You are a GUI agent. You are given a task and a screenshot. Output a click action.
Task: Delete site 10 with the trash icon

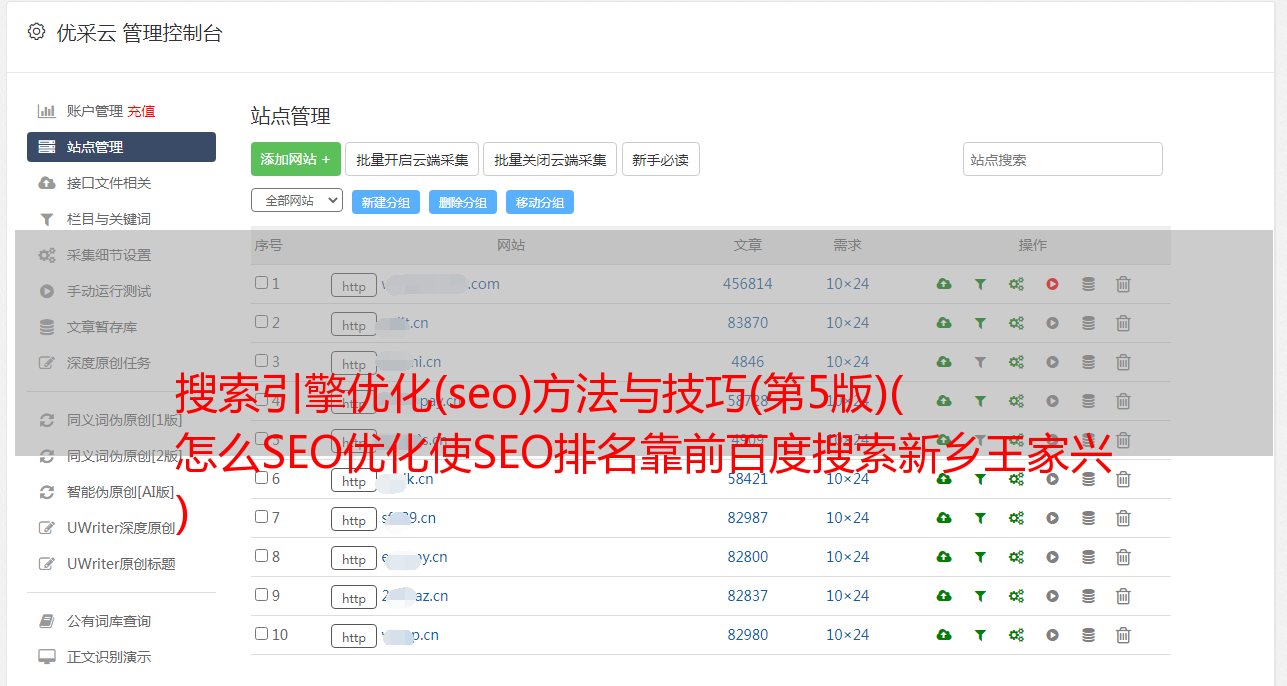pos(1123,635)
